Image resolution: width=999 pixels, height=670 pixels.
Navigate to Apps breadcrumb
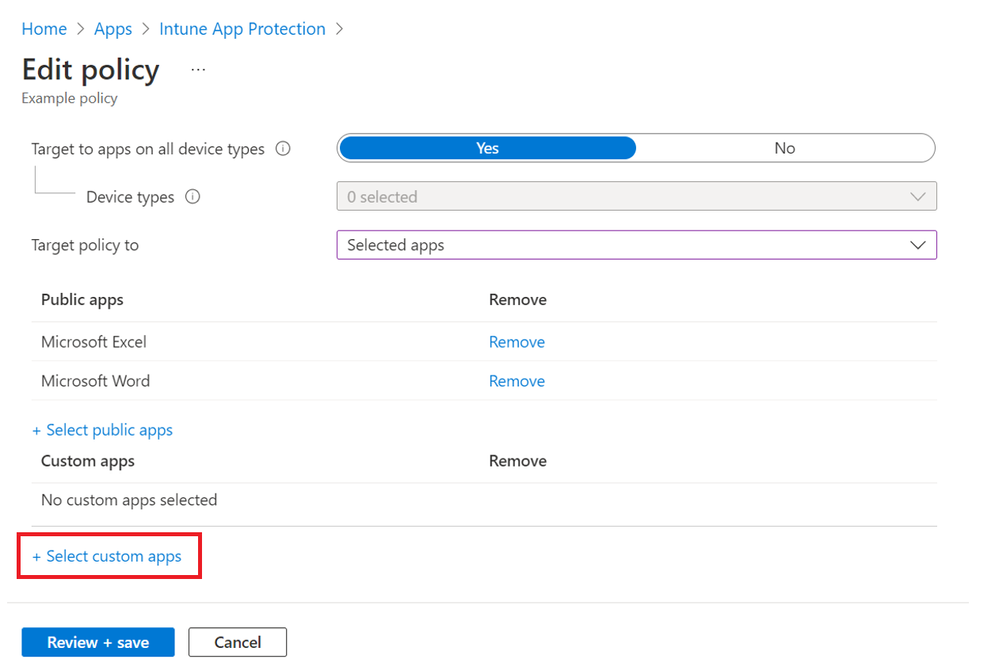coord(113,29)
